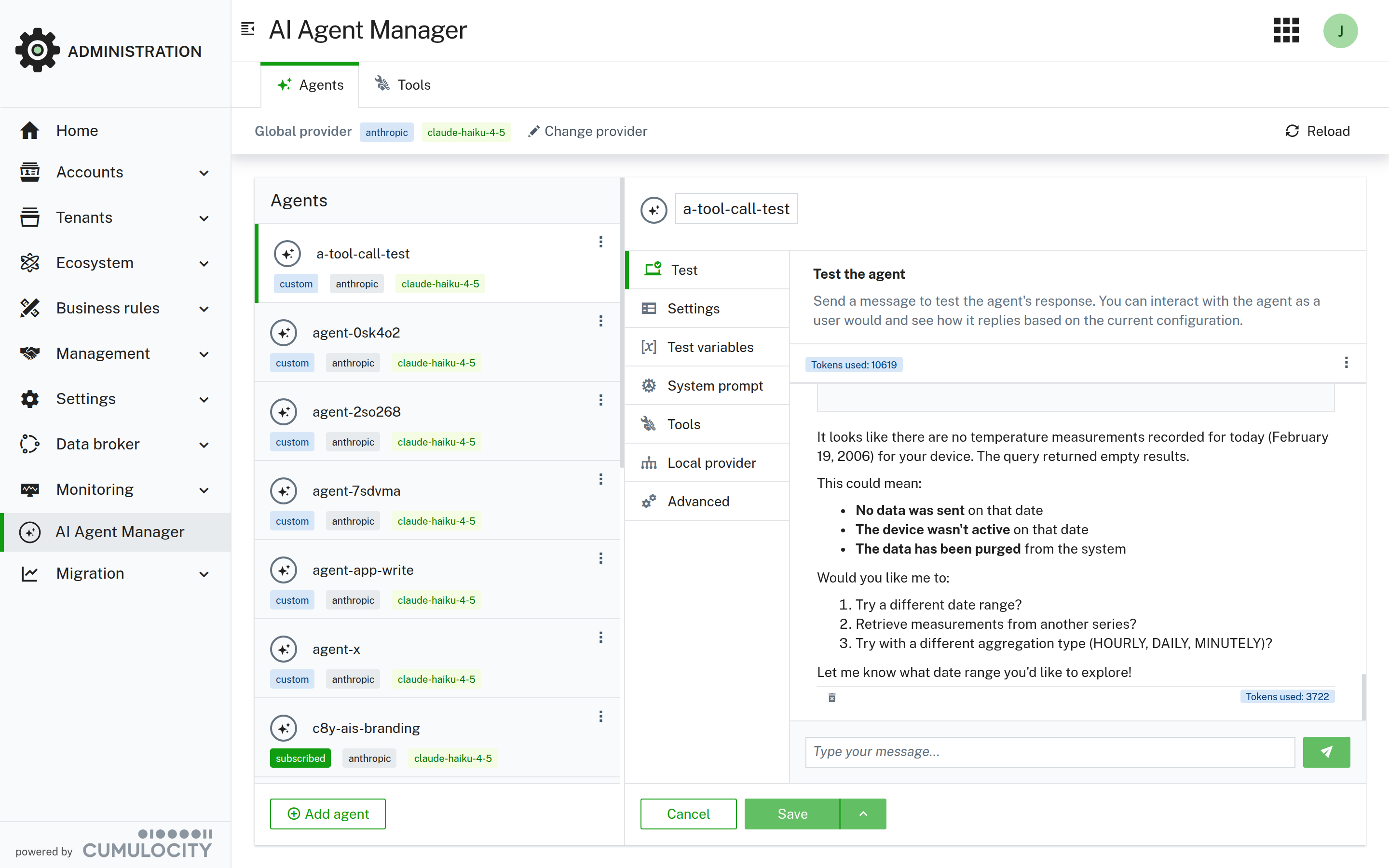Send the message with the paper plane icon
1389x868 pixels.
[x=1326, y=752]
